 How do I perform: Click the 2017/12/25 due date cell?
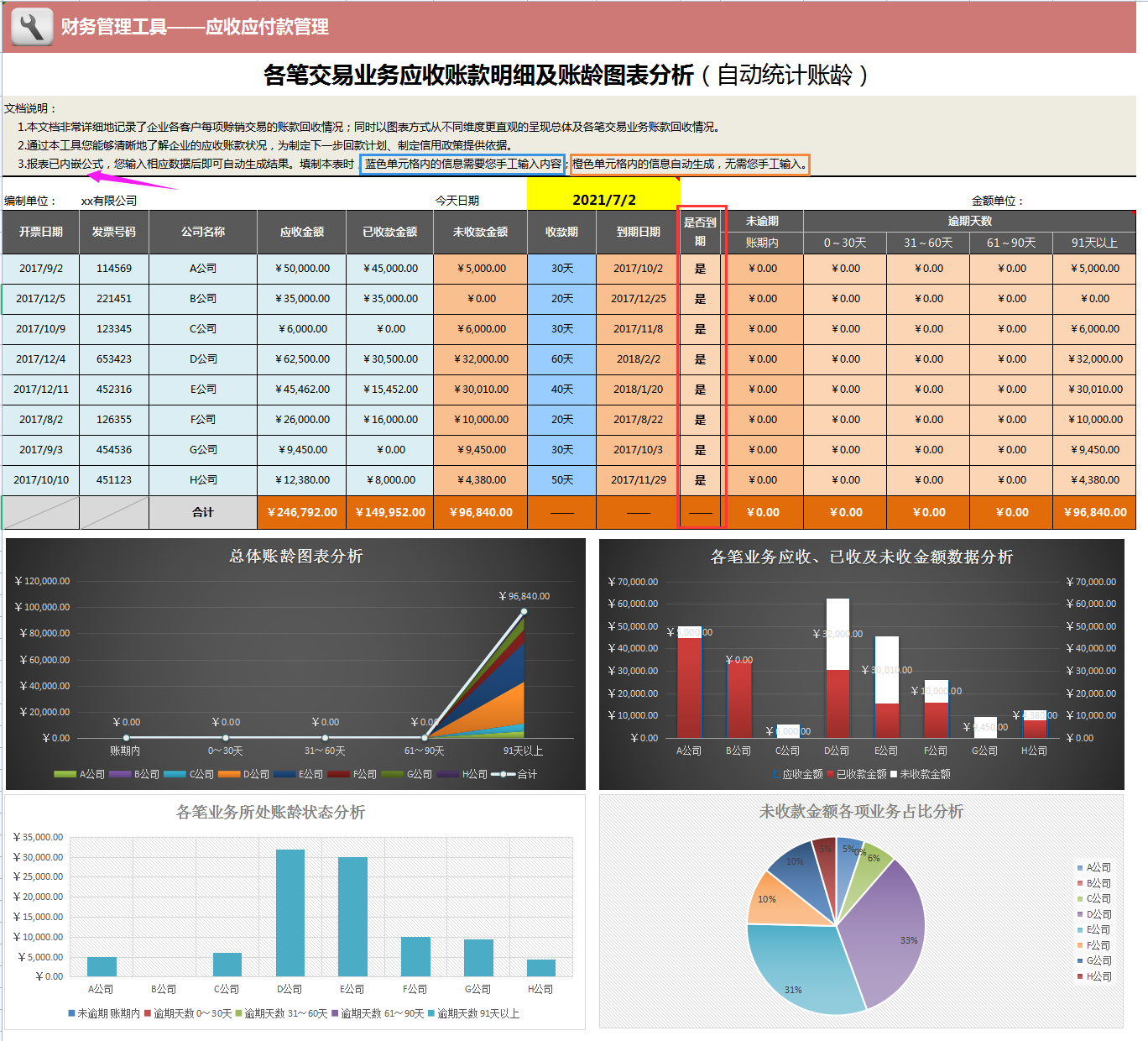click(x=638, y=299)
